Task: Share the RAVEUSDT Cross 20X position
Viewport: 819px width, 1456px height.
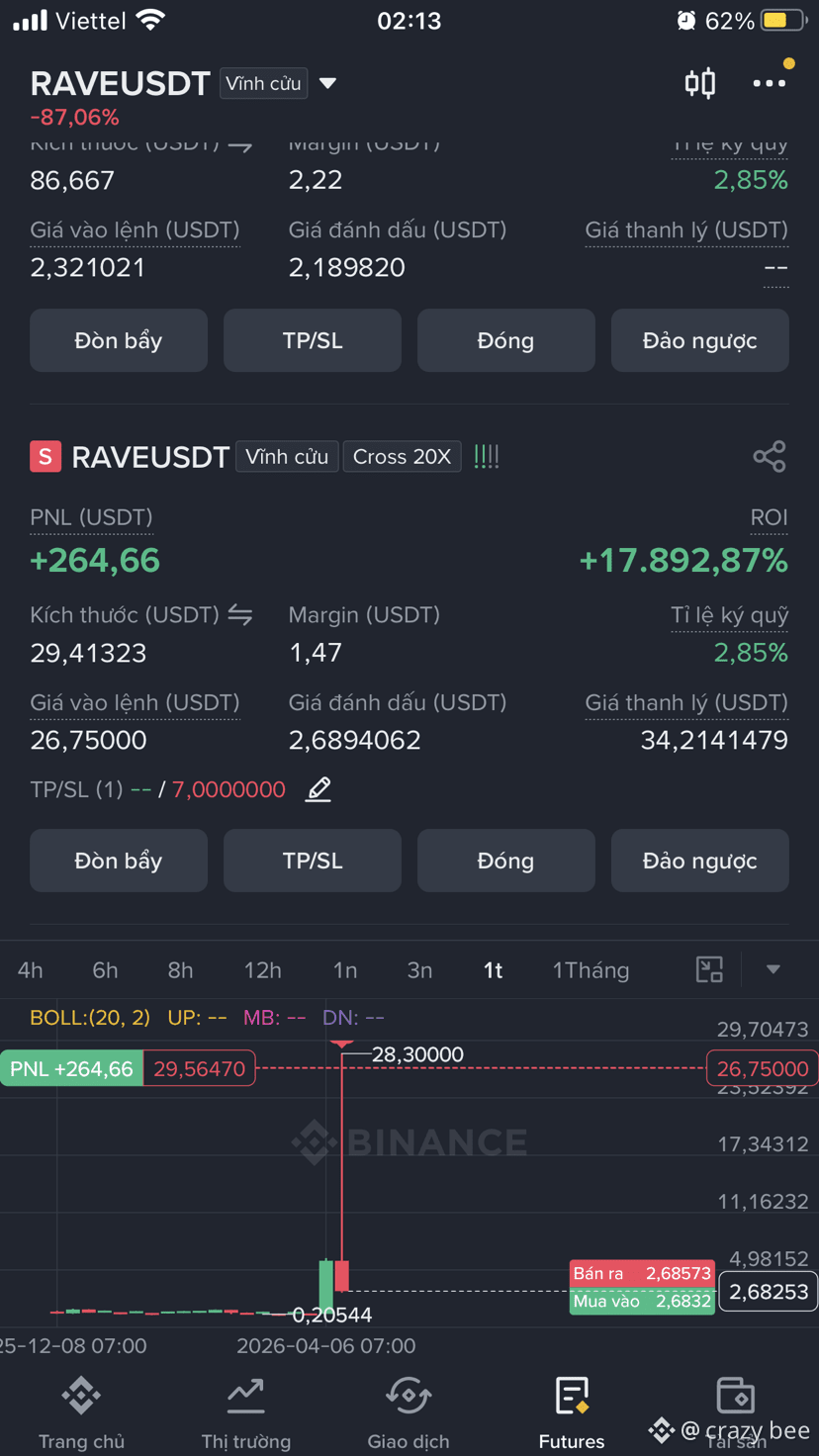Action: click(770, 456)
